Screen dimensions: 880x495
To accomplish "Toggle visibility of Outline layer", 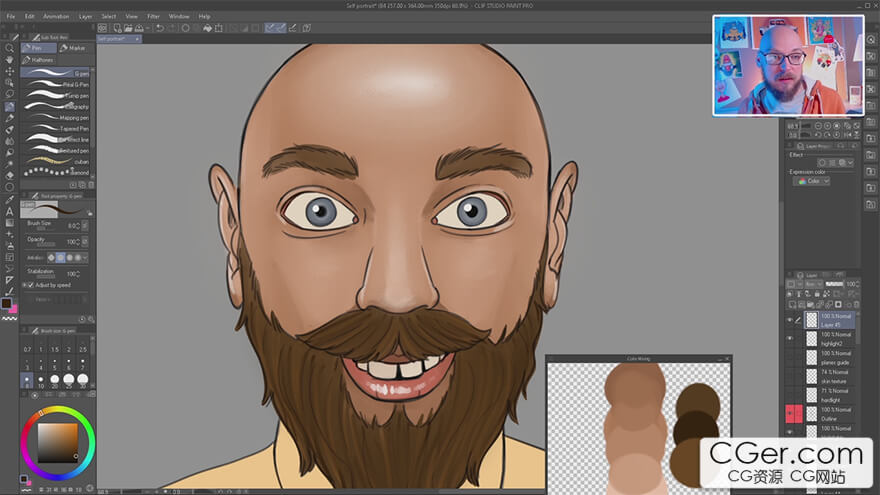I will (x=790, y=414).
